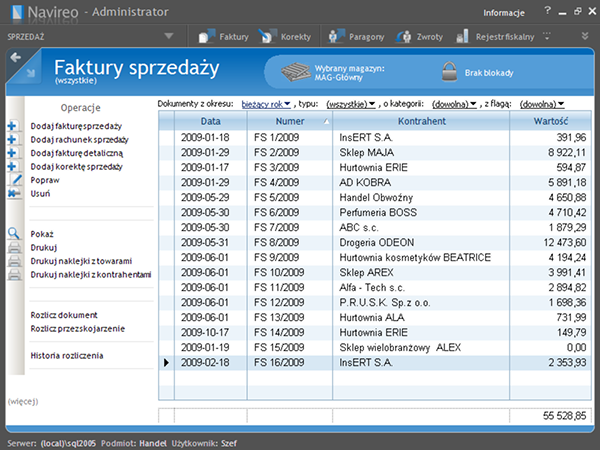Click the Paragony toolbar icon
Viewport: 600px width, 450px height.
[337, 37]
